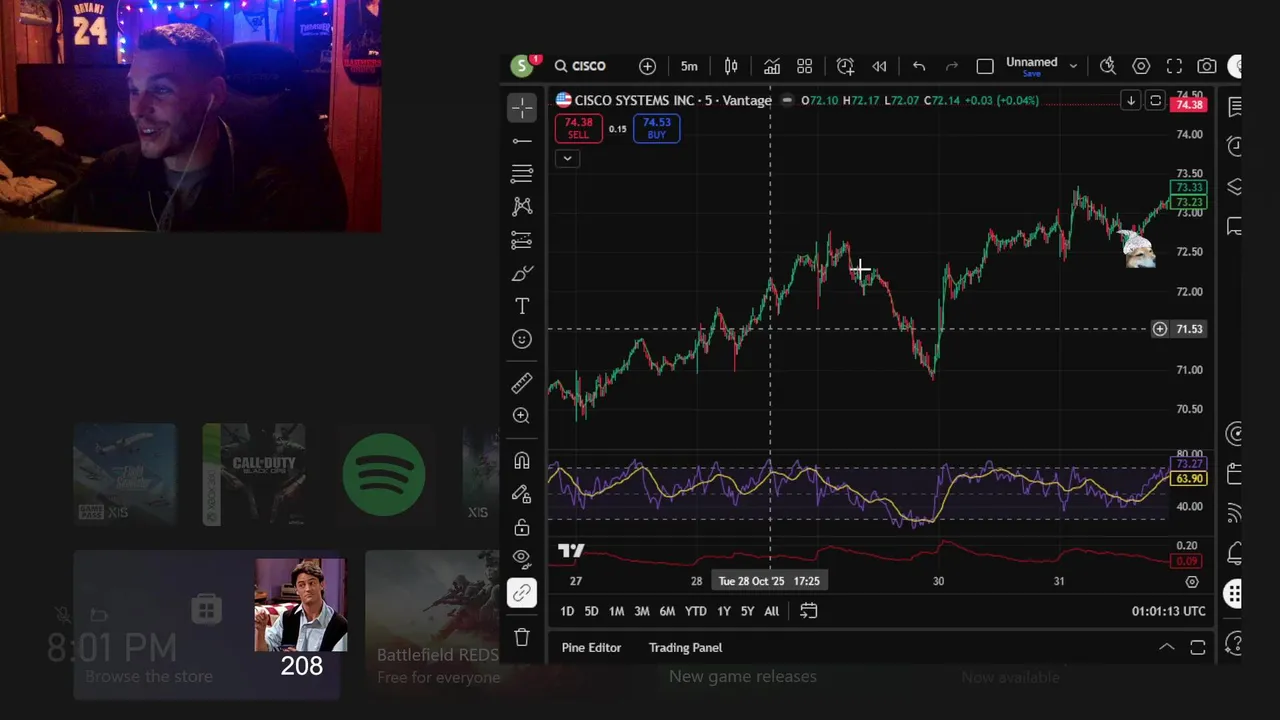This screenshot has height=720, width=1280.
Task: Create an alert with clock icon
Action: pyautogui.click(x=846, y=66)
